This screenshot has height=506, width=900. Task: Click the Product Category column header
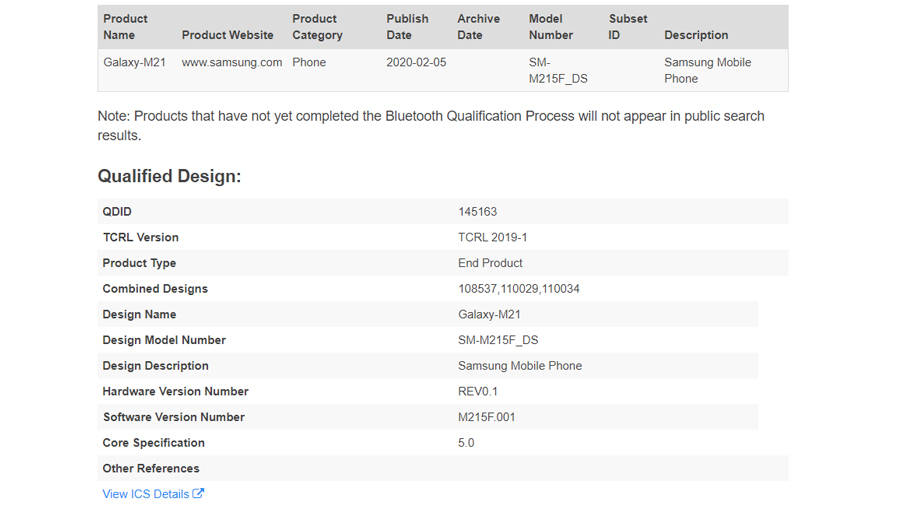pos(317,27)
